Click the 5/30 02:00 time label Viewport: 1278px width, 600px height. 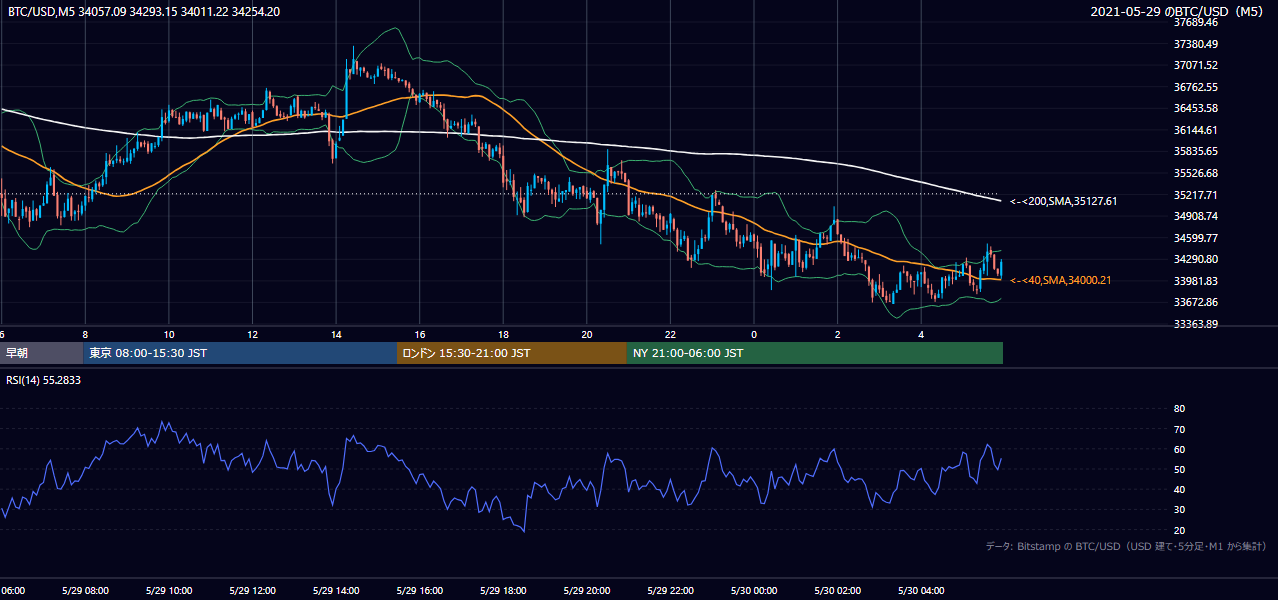(x=837, y=590)
